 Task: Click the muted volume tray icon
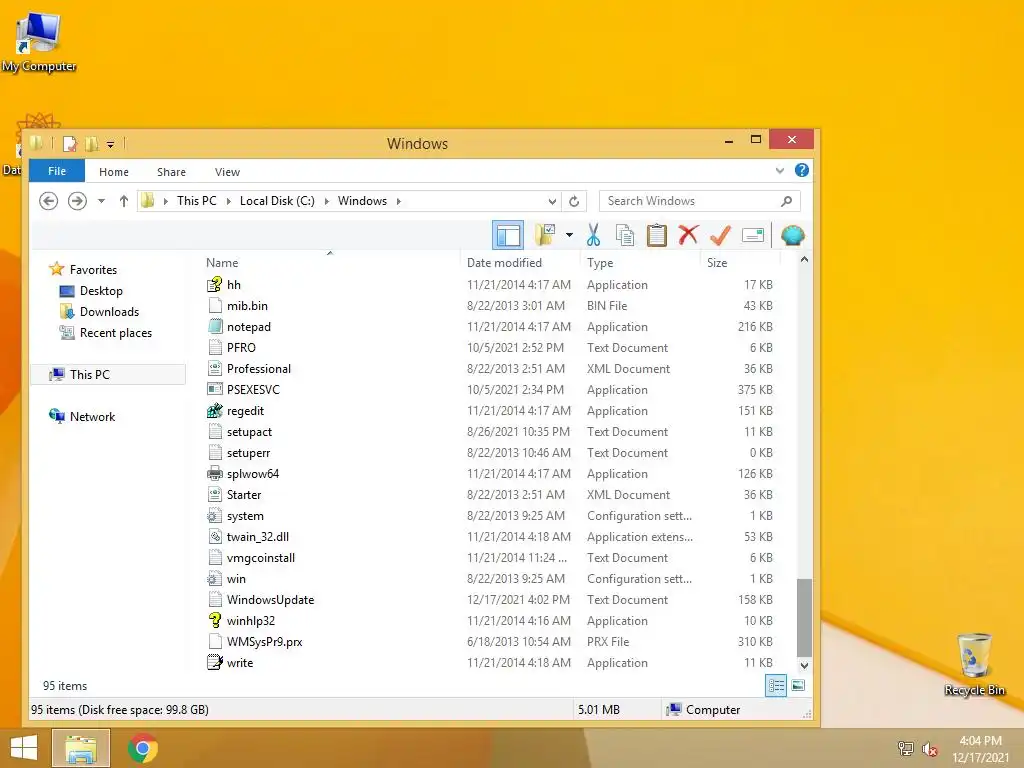[x=930, y=749]
